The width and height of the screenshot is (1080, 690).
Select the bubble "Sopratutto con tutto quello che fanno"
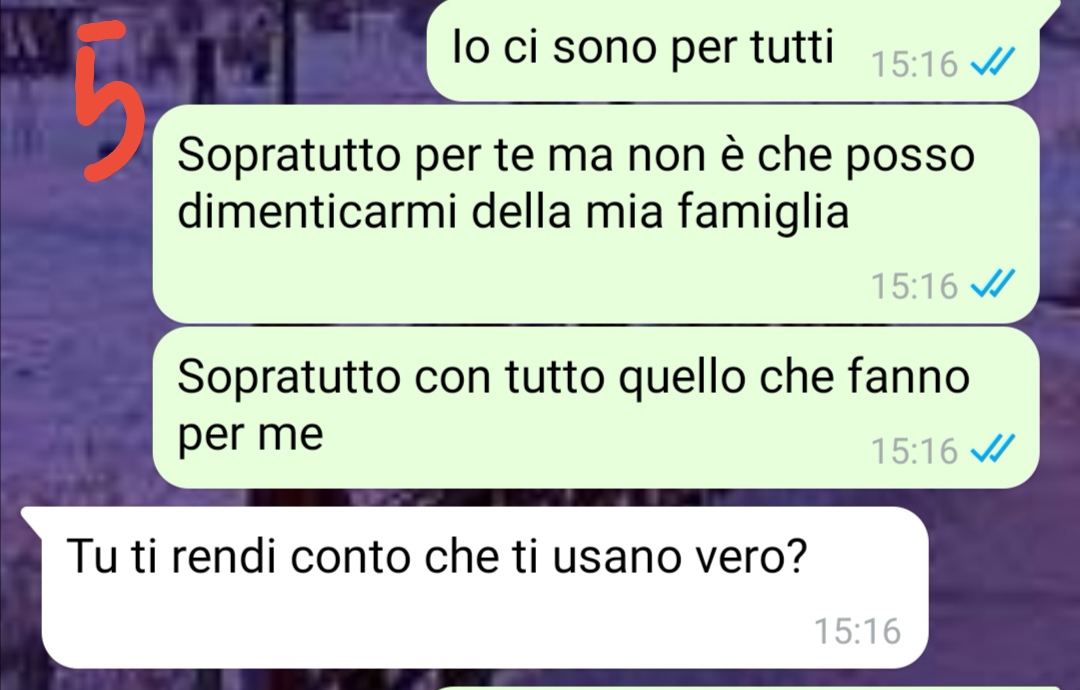(x=596, y=407)
